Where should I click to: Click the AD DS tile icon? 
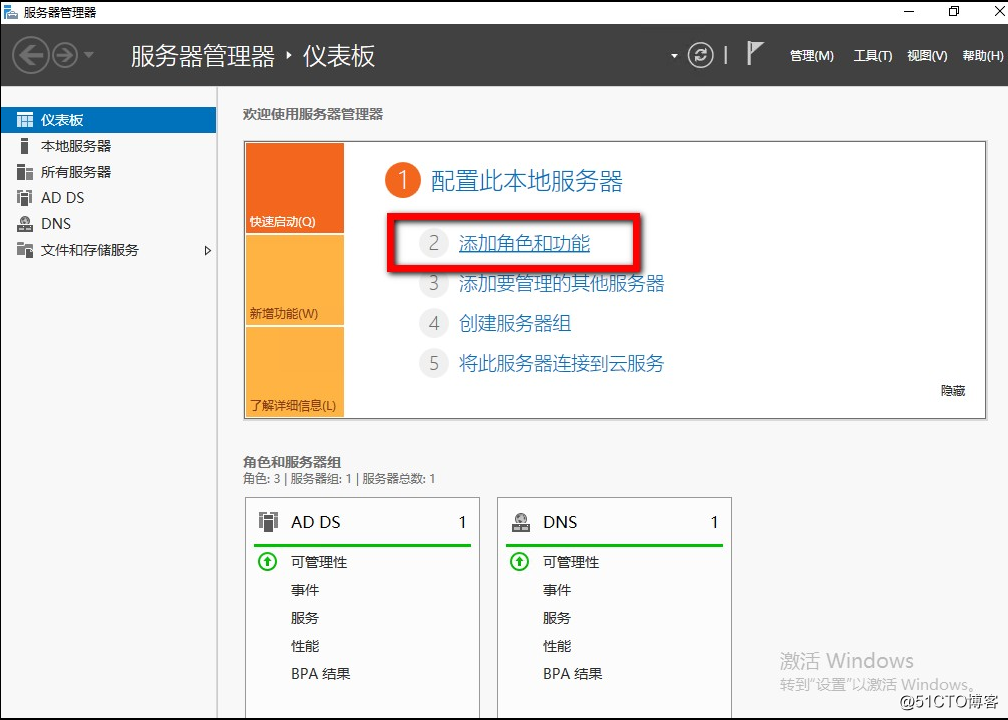point(268,521)
